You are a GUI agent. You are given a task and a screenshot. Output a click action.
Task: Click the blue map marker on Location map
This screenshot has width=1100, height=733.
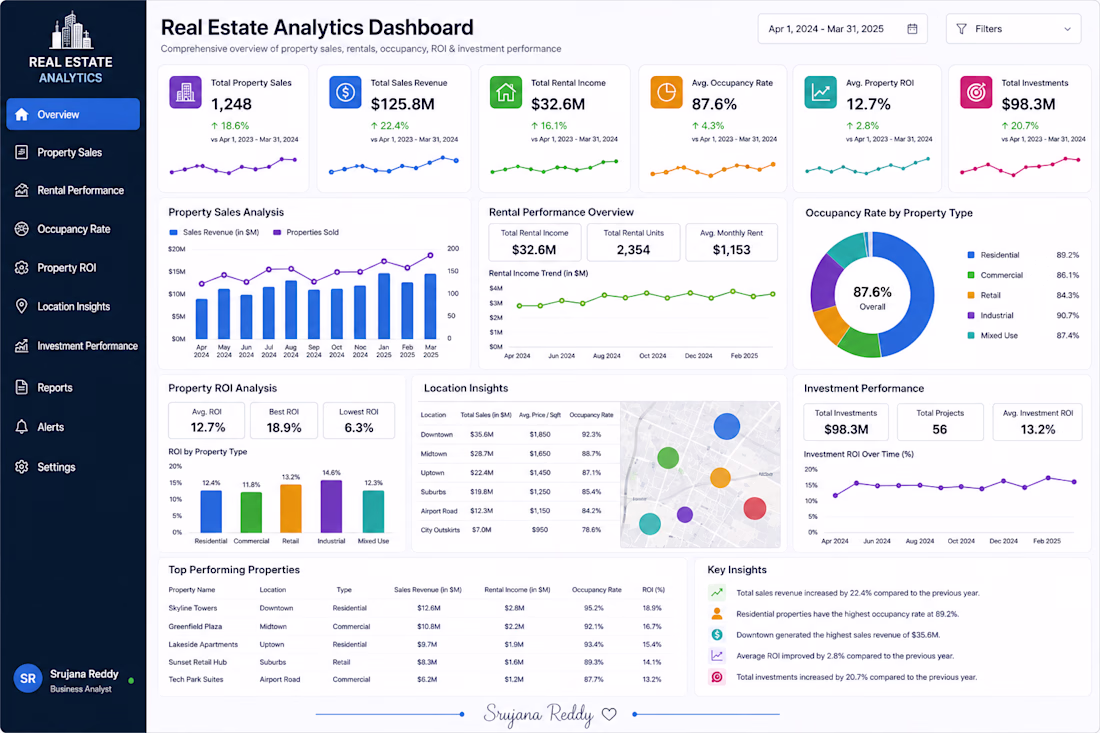click(727, 426)
